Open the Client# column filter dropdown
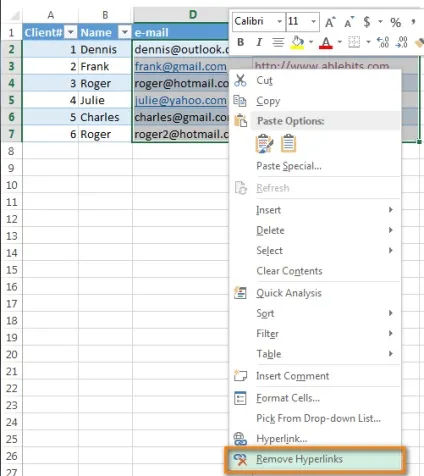 coord(71,32)
